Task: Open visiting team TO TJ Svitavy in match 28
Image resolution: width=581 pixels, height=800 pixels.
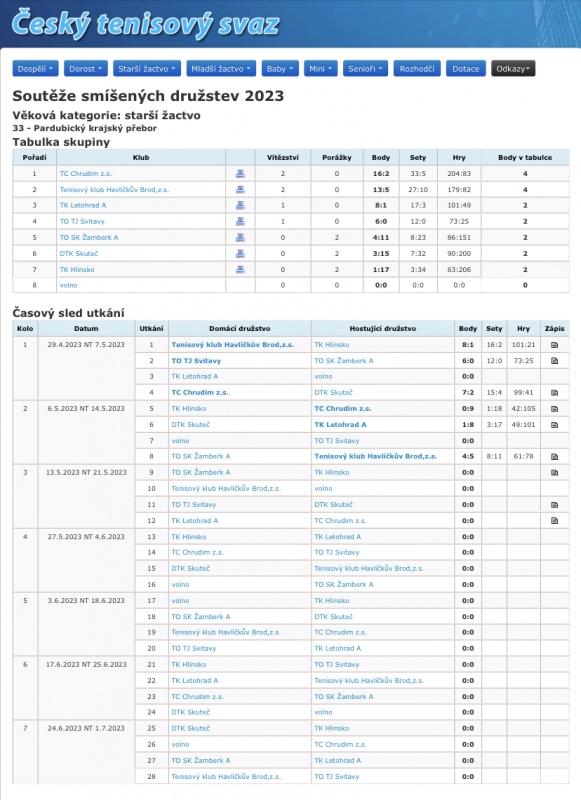Action: (337, 777)
